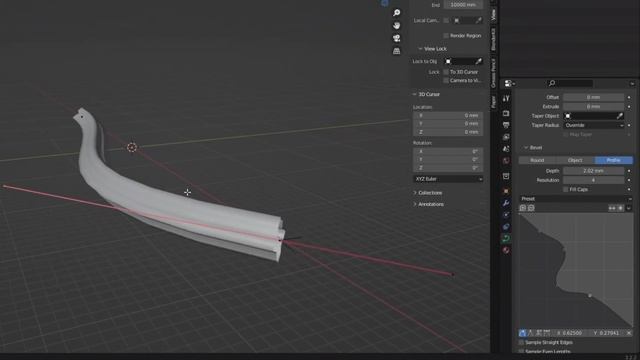Open the Output properties tab icon
Viewport: 640px width, 360px height.
[506, 125]
